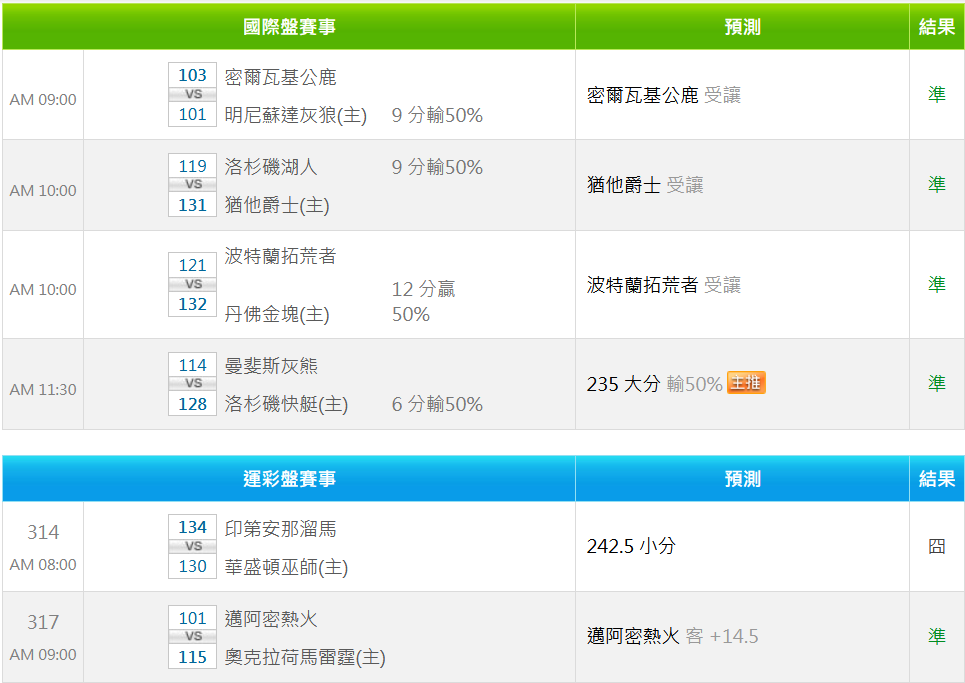Click the VS badge between 曼斐斯灰熊 and 洛杉磯快艇
The width and height of the screenshot is (965, 683).
coord(193,383)
